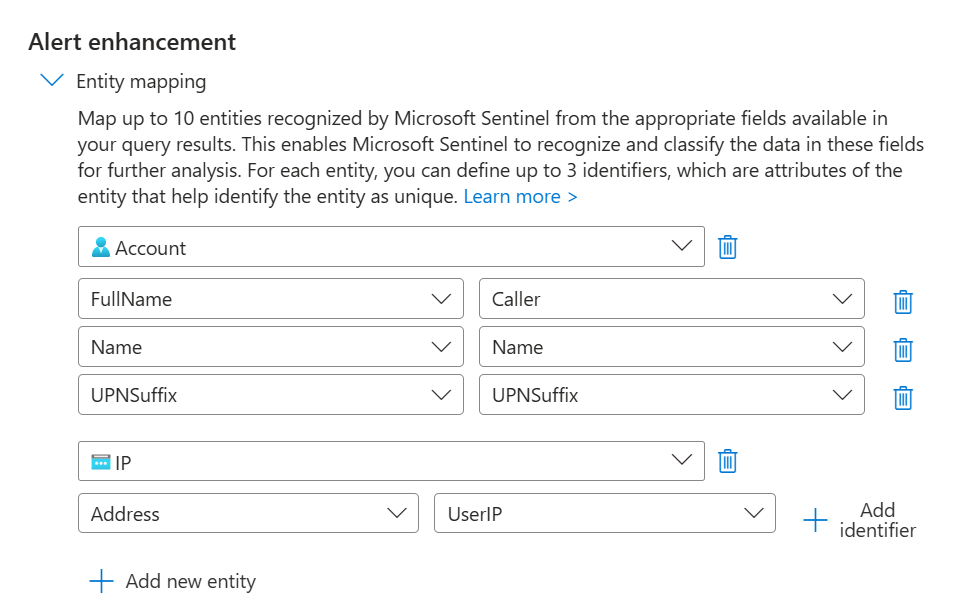Image resolution: width=974 pixels, height=606 pixels.
Task: Click the Add new entity button
Action: coord(173,581)
